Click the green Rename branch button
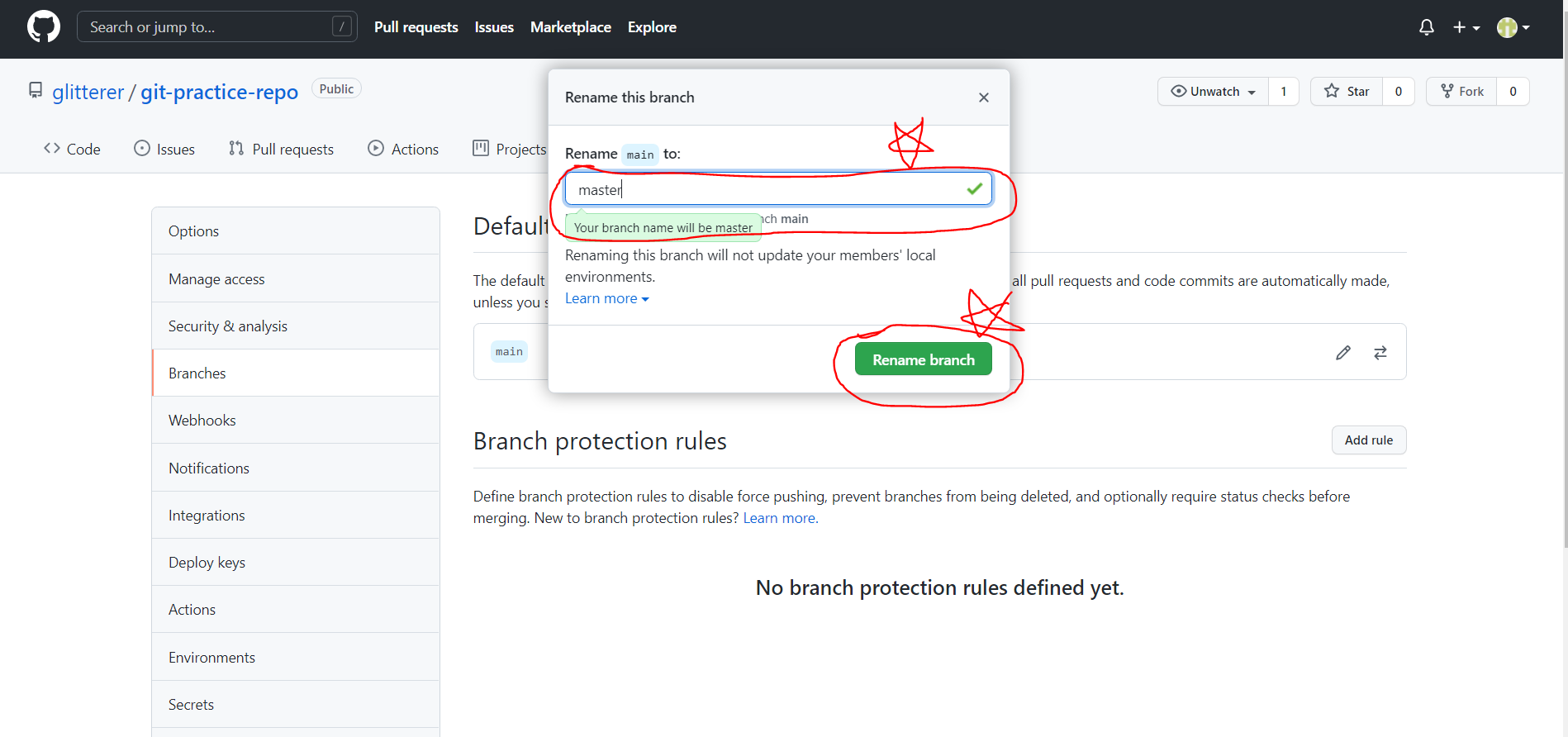 pyautogui.click(x=923, y=359)
